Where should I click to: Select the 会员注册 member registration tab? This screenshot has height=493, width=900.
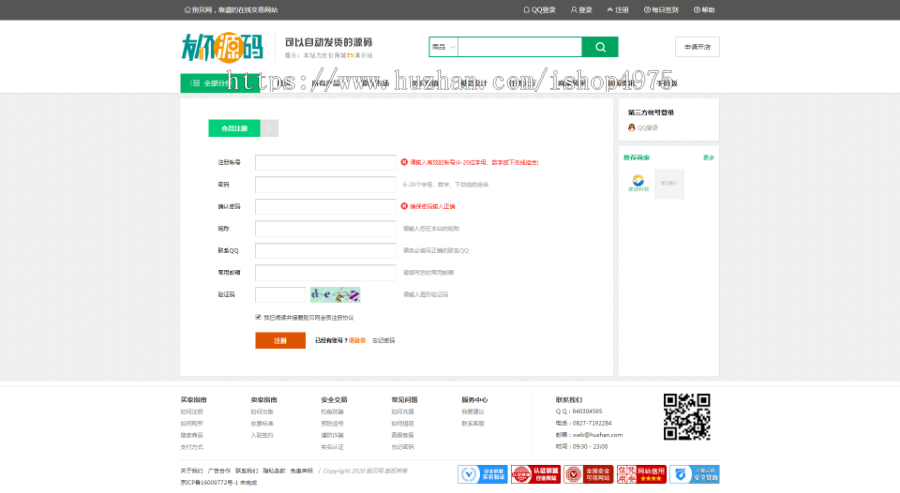click(x=234, y=128)
